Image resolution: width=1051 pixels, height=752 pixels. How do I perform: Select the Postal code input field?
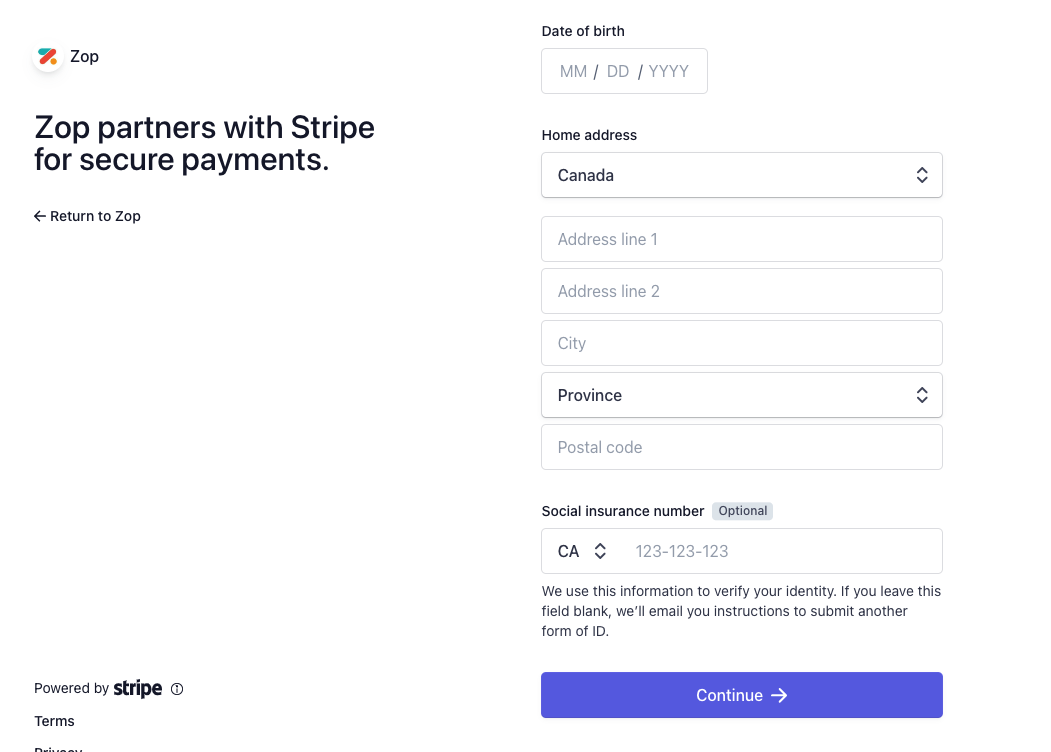pos(742,447)
